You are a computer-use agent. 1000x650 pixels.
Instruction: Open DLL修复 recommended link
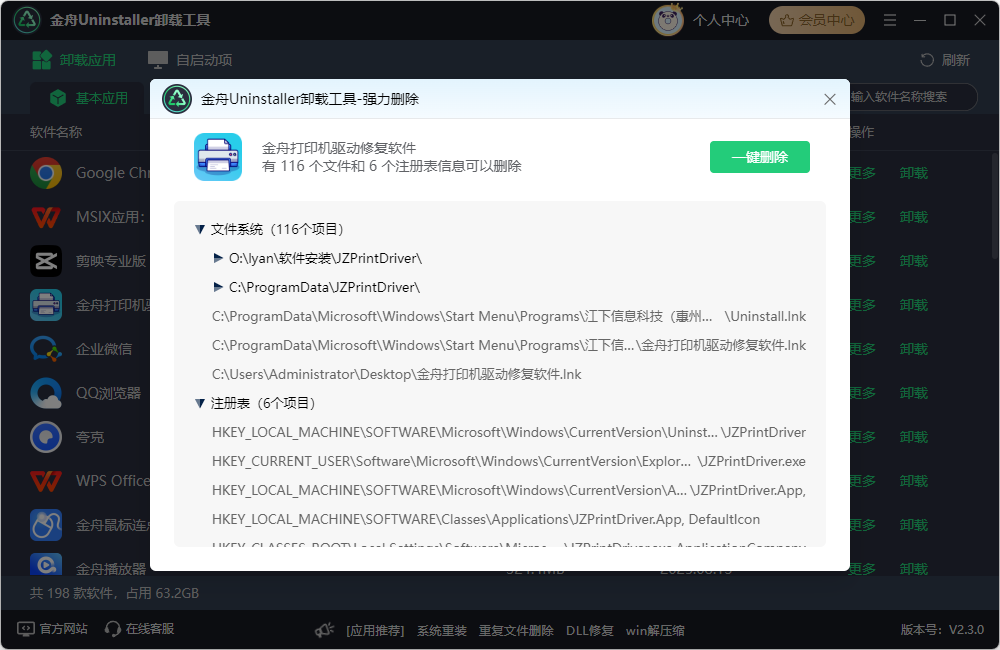pyautogui.click(x=589, y=631)
